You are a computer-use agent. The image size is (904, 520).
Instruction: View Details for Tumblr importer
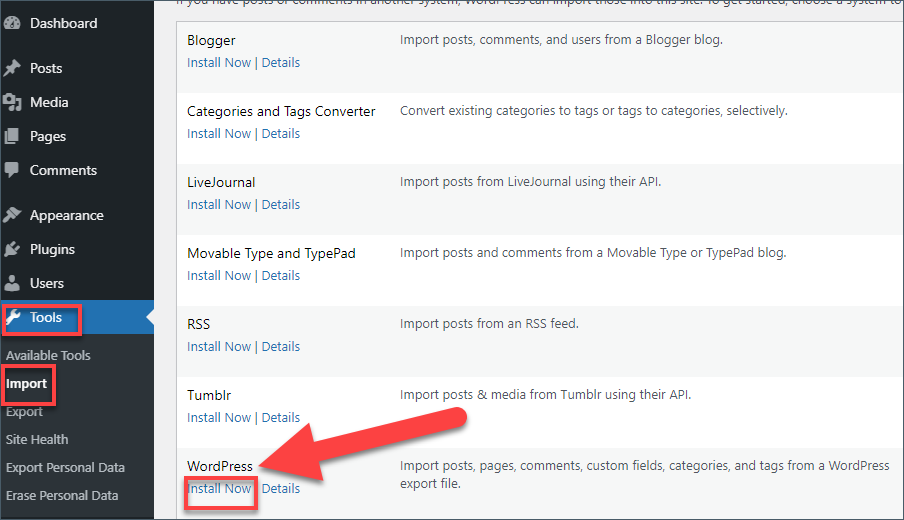281,417
